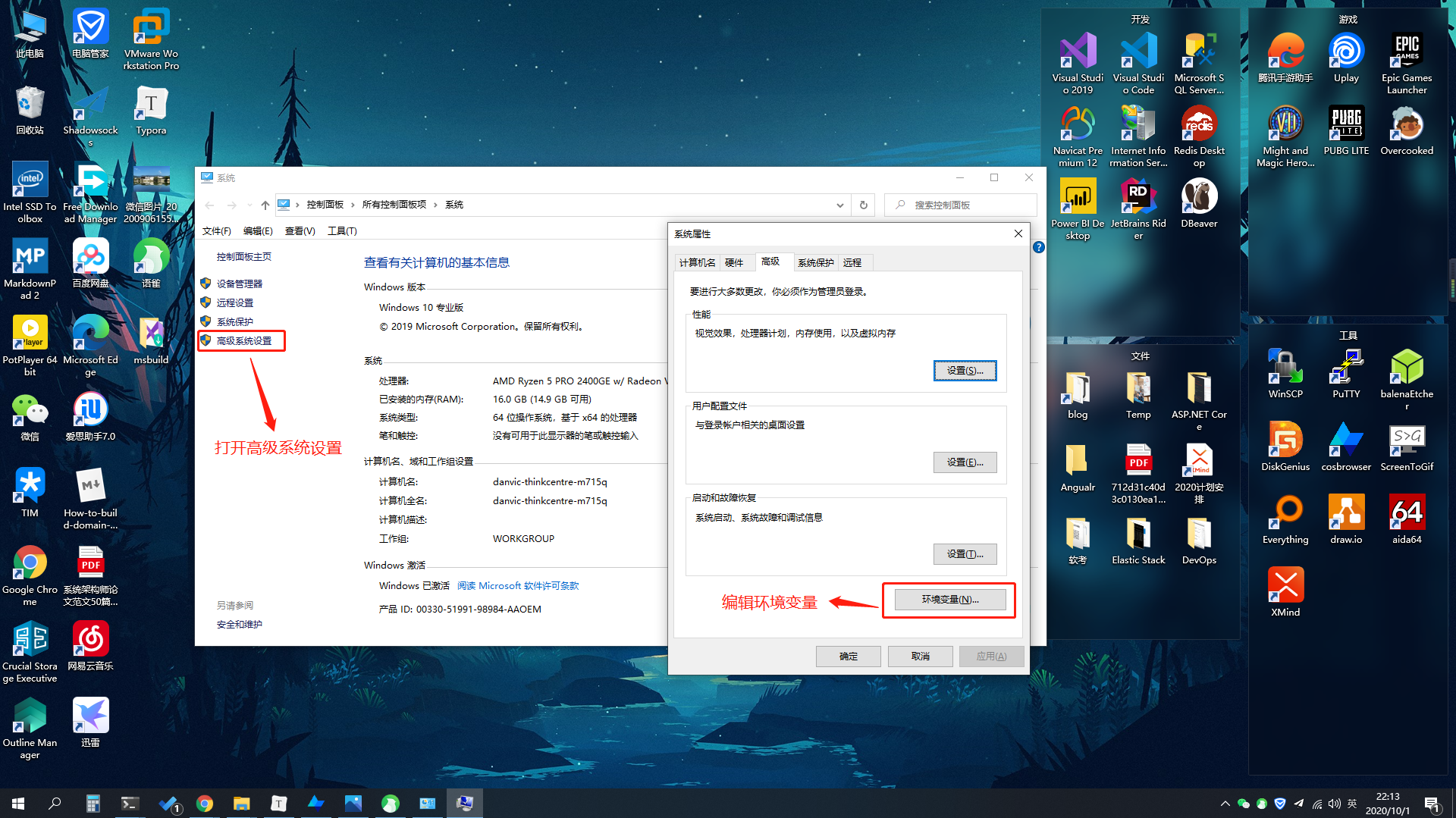The height and width of the screenshot is (818, 1456).
Task: Open Shadowsocks desktop shortcut
Action: coord(90,116)
